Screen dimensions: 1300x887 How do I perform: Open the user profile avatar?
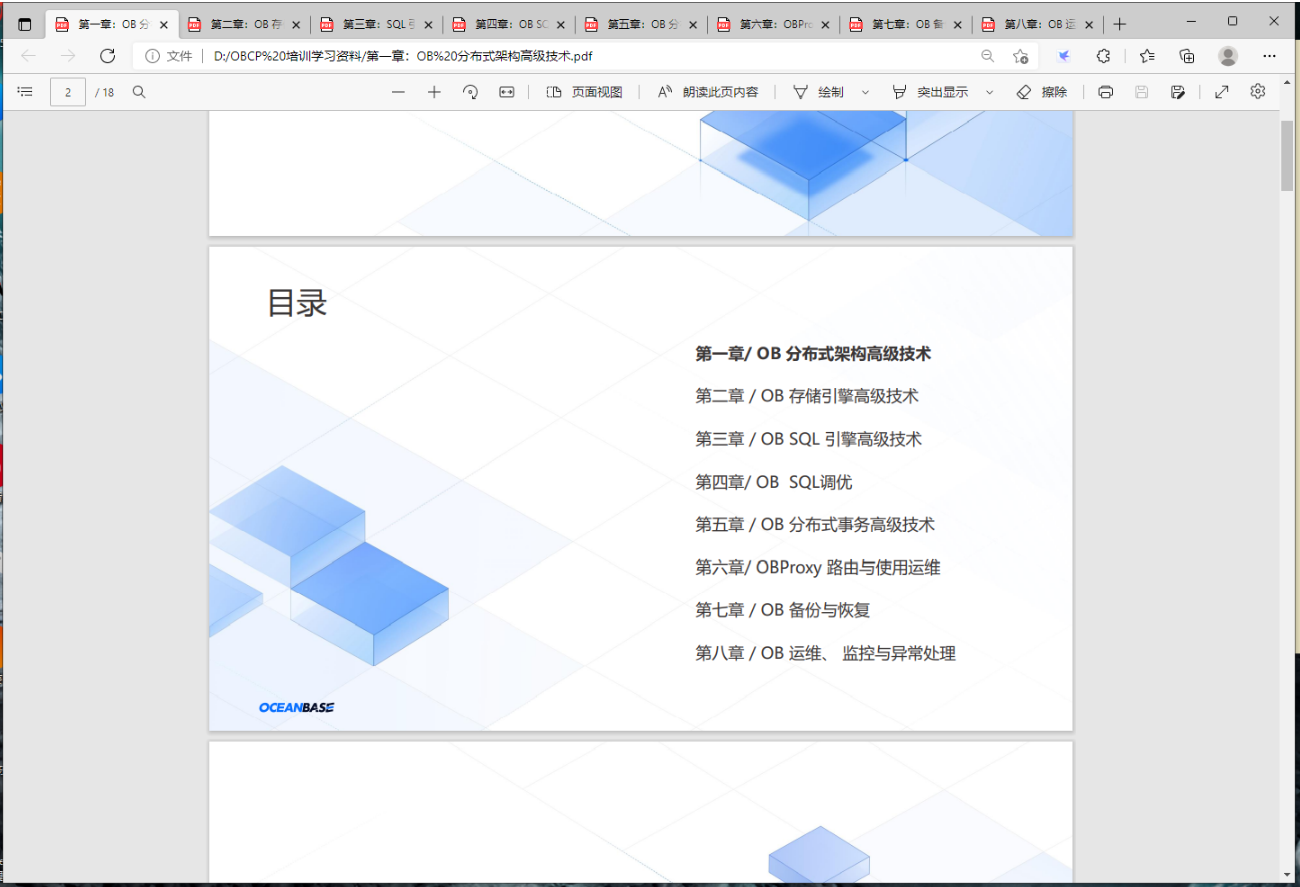click(x=1228, y=56)
